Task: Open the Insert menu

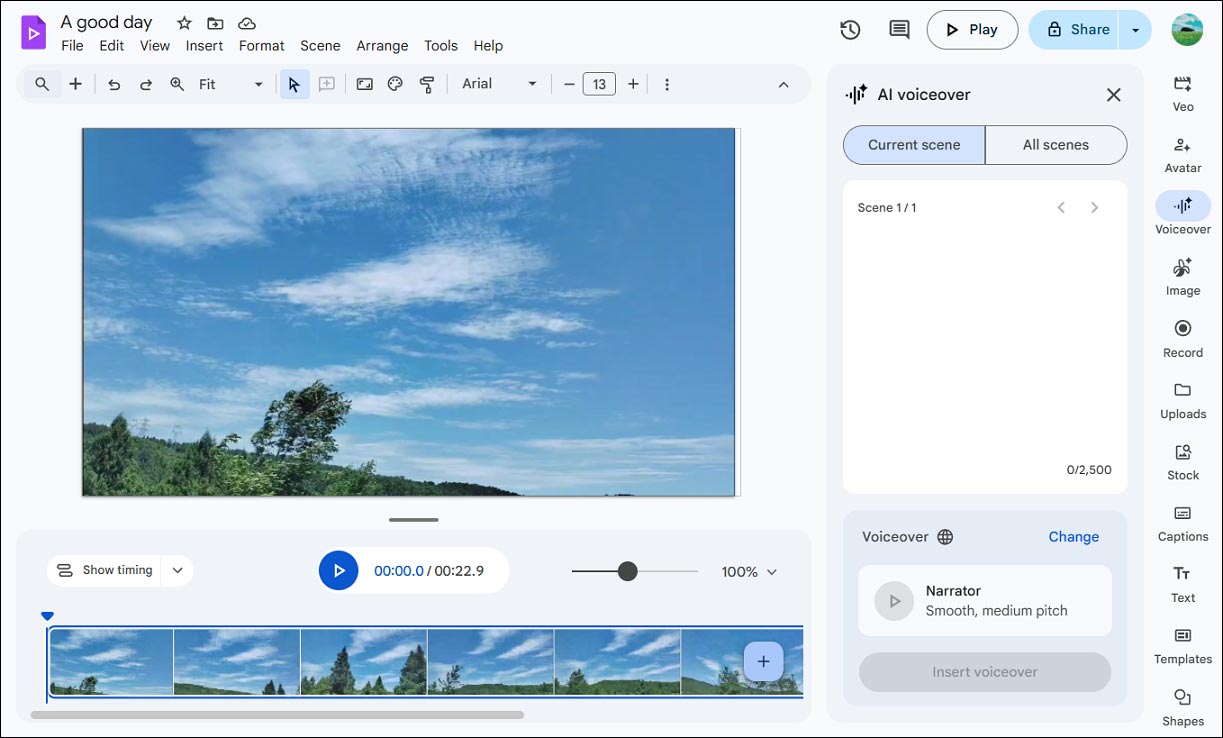Action: (204, 45)
